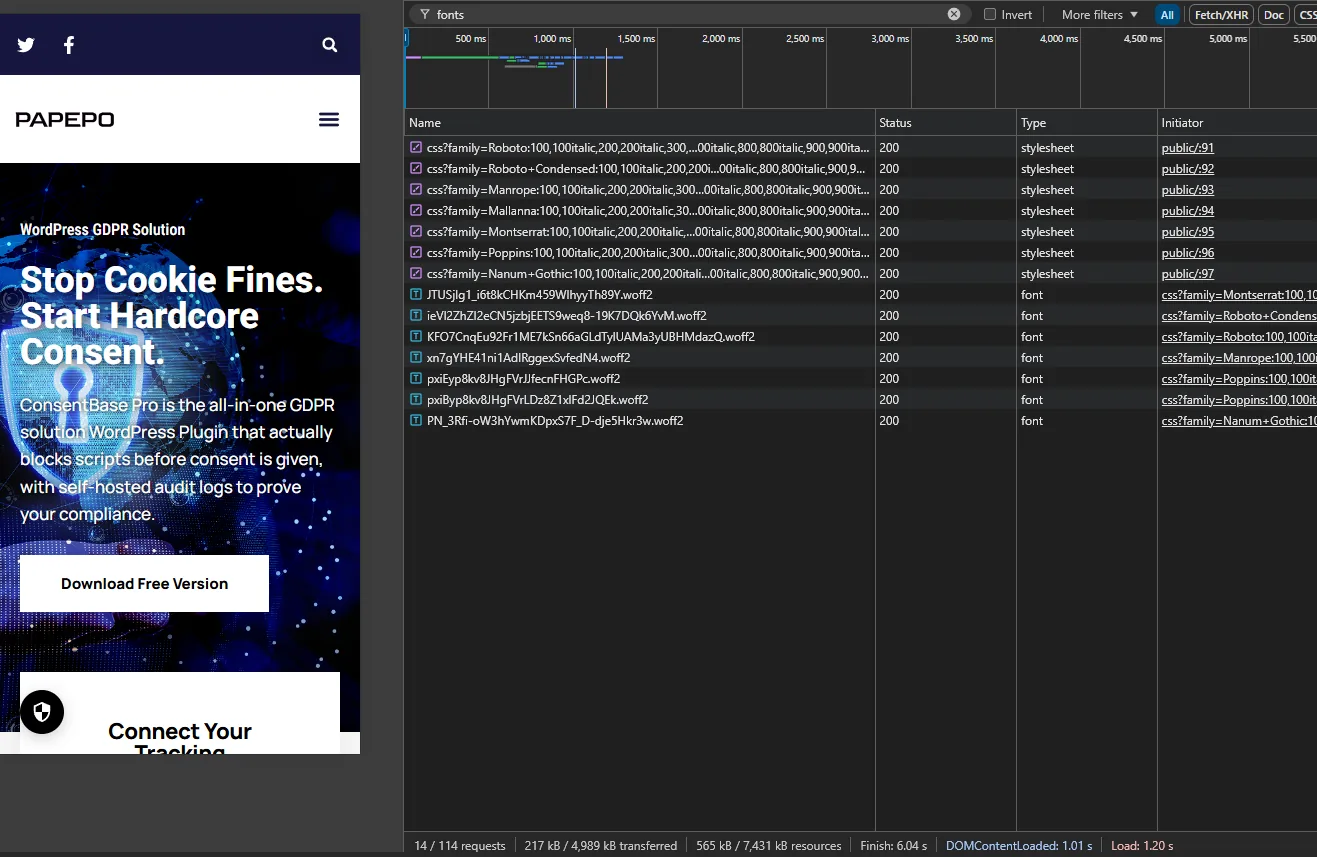Click the PAPEPO logo
This screenshot has height=857, width=1317.
(65, 120)
